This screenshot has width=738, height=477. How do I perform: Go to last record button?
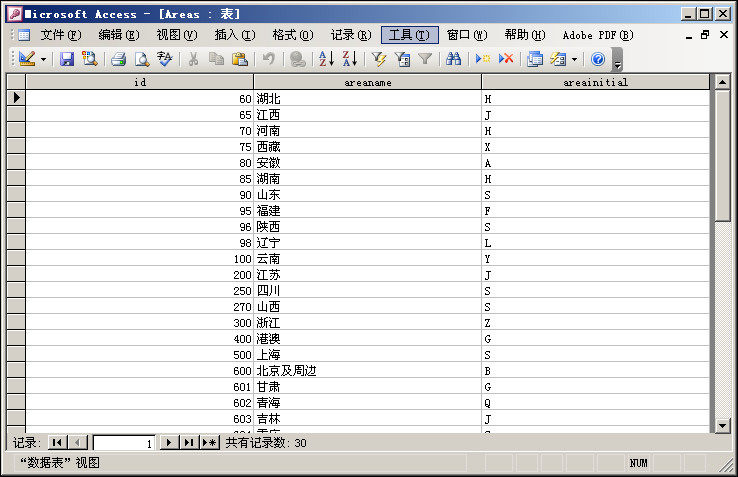pyautogui.click(x=189, y=443)
